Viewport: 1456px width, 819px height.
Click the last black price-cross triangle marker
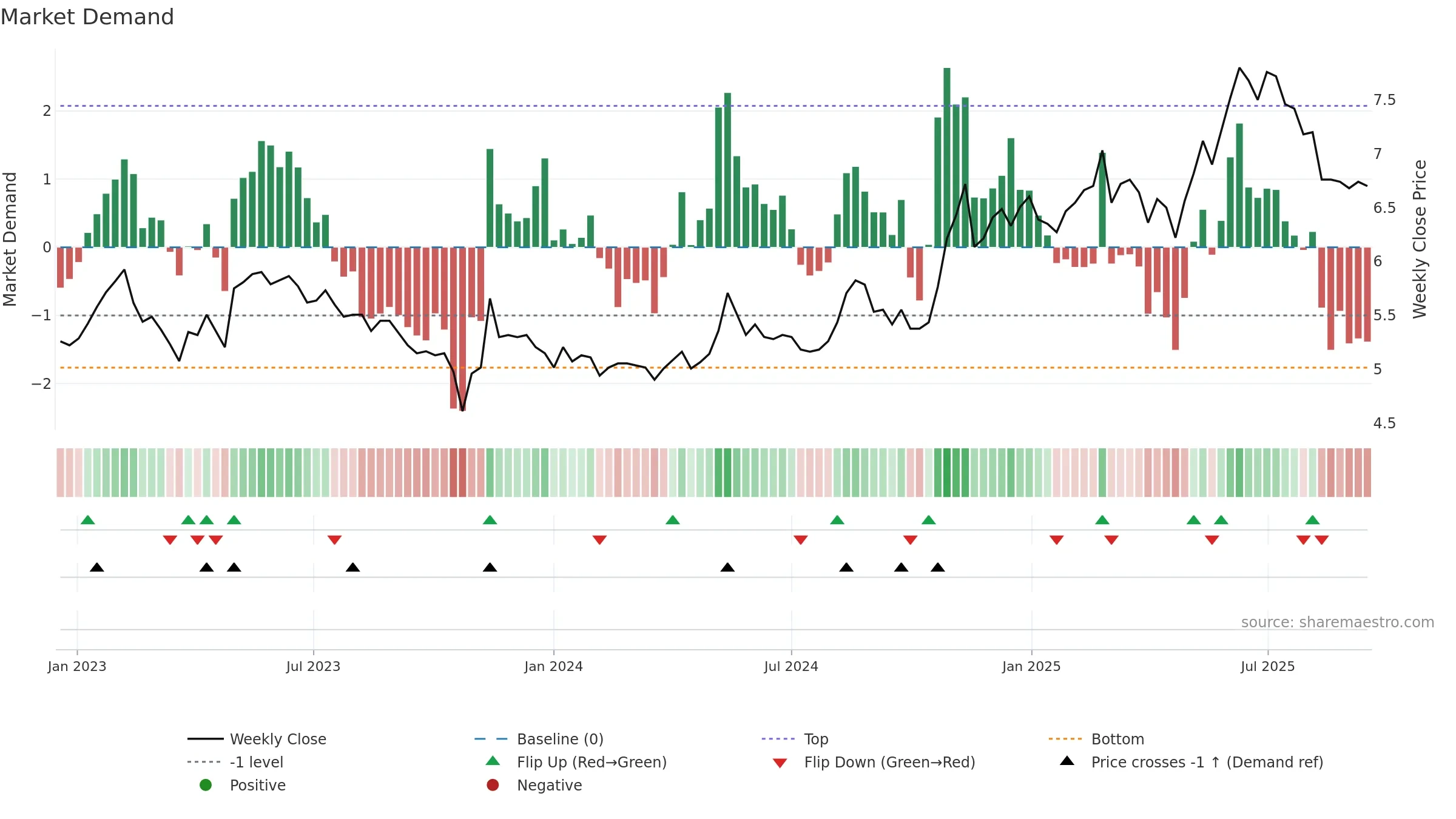(938, 567)
